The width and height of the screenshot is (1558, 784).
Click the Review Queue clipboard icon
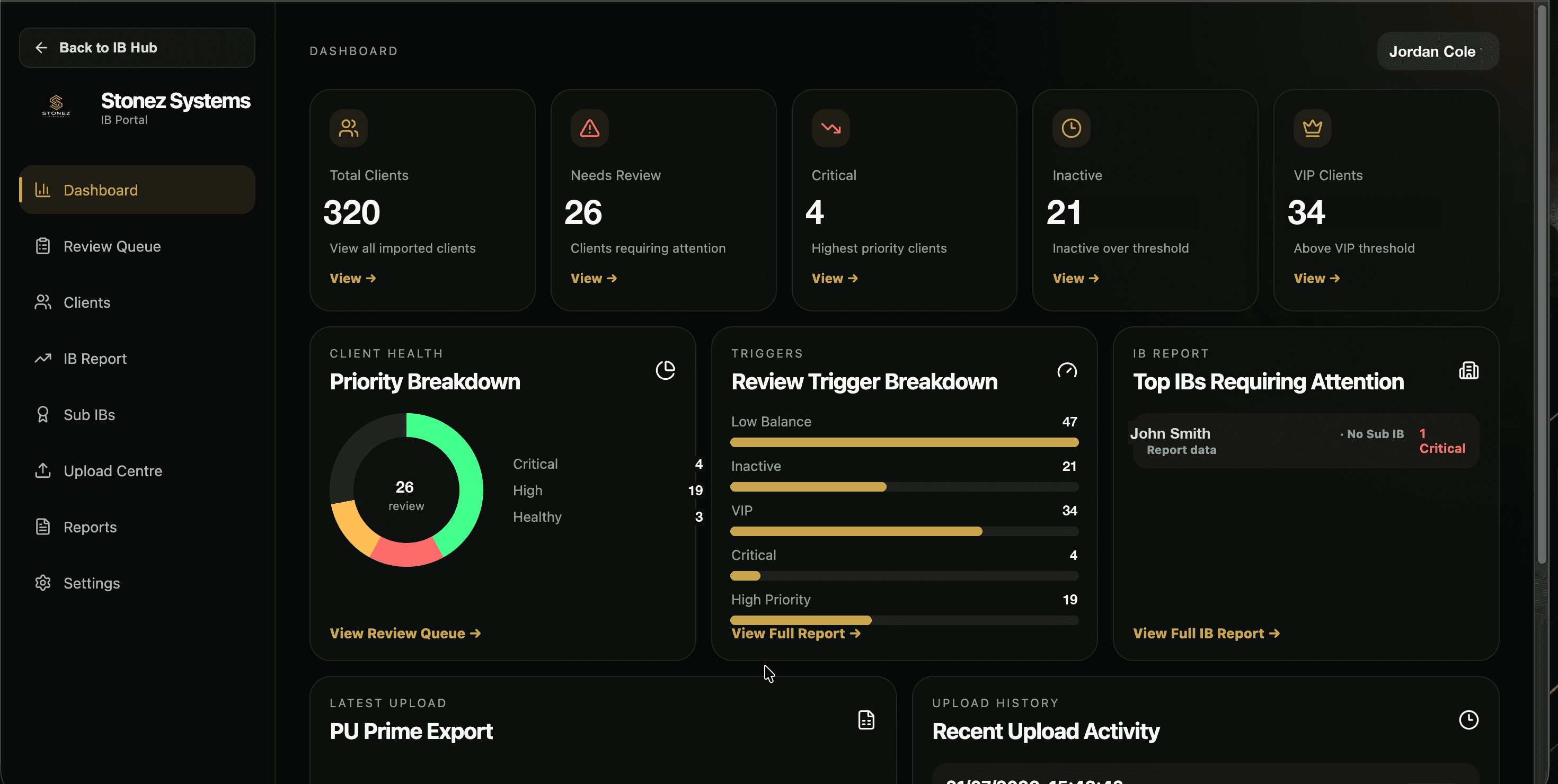[43, 246]
